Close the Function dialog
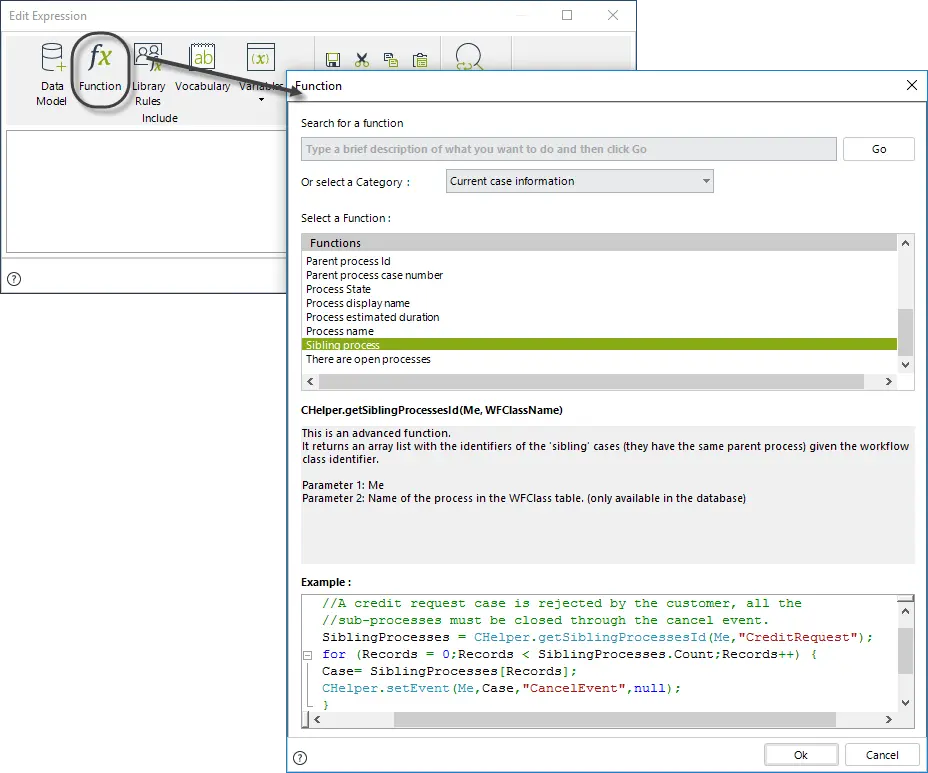Image resolution: width=928 pixels, height=773 pixels. tap(911, 85)
